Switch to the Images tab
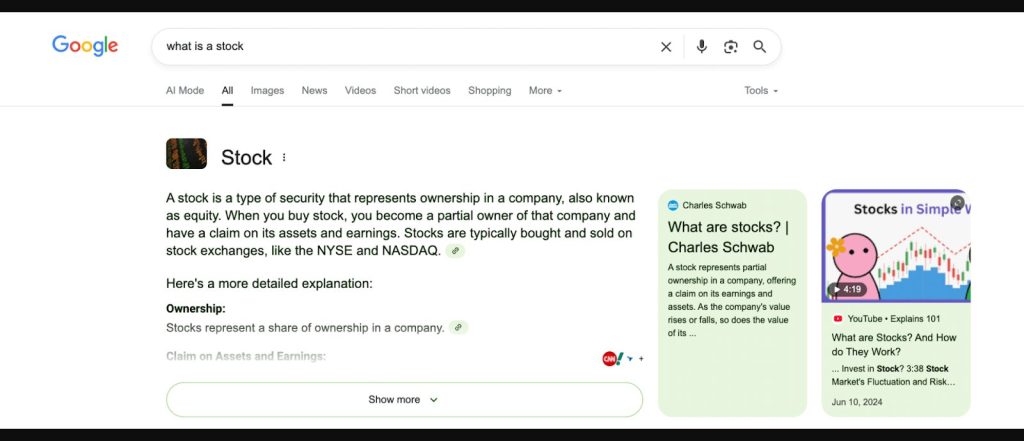This screenshot has height=441, width=1024. (267, 91)
